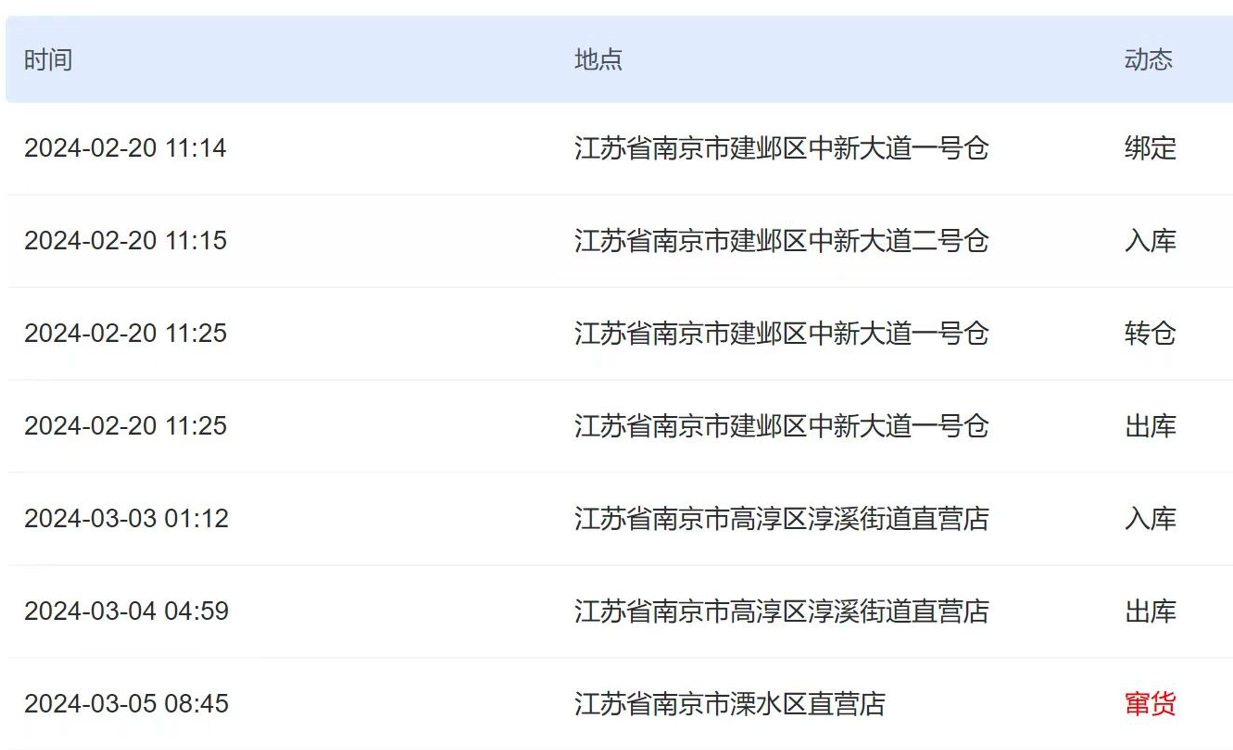Image resolution: width=1233 pixels, height=750 pixels.
Task: Click the 淳溪街道直营店 location in the 03-03 row
Action: point(781,519)
